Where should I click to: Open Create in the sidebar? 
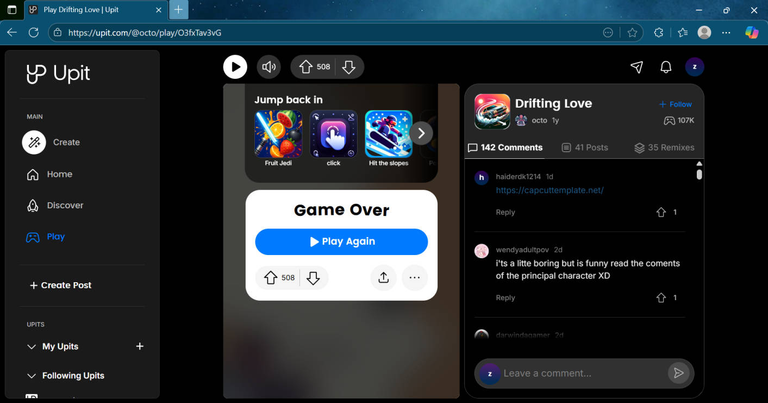[53, 142]
